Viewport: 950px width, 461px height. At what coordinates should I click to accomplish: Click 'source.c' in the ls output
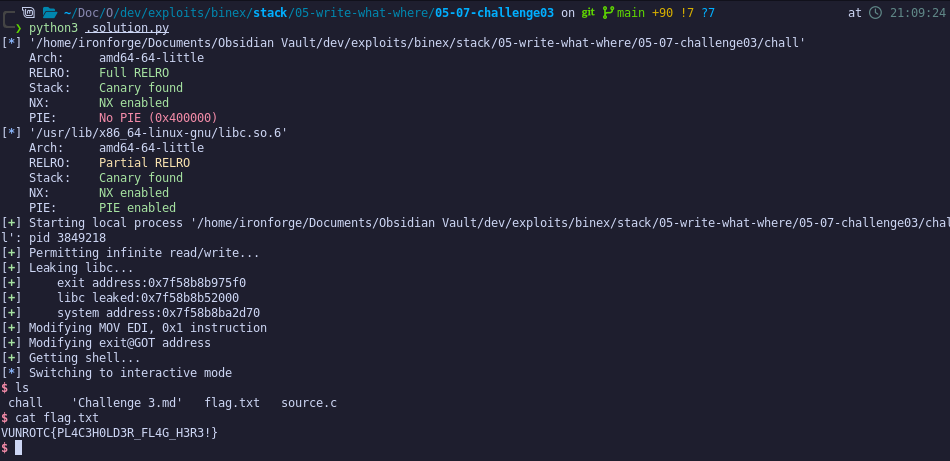click(309, 403)
